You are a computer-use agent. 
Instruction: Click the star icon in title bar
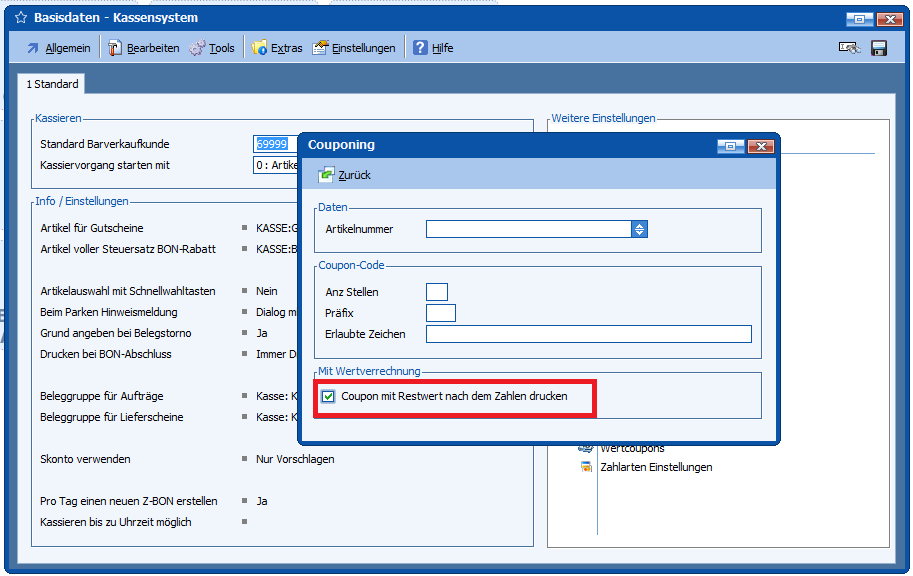20,18
